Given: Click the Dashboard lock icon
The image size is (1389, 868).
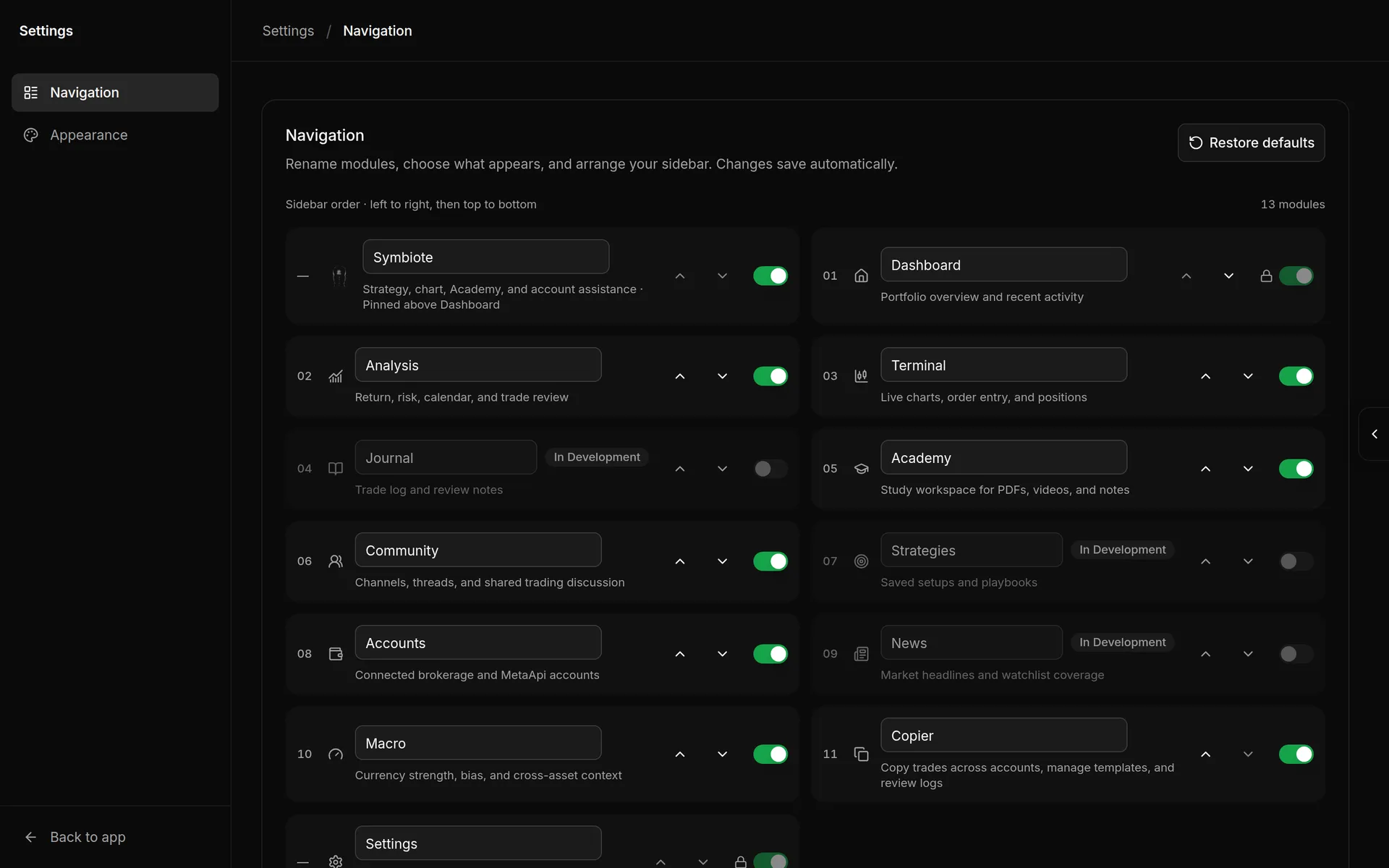Looking at the screenshot, I should (1266, 276).
